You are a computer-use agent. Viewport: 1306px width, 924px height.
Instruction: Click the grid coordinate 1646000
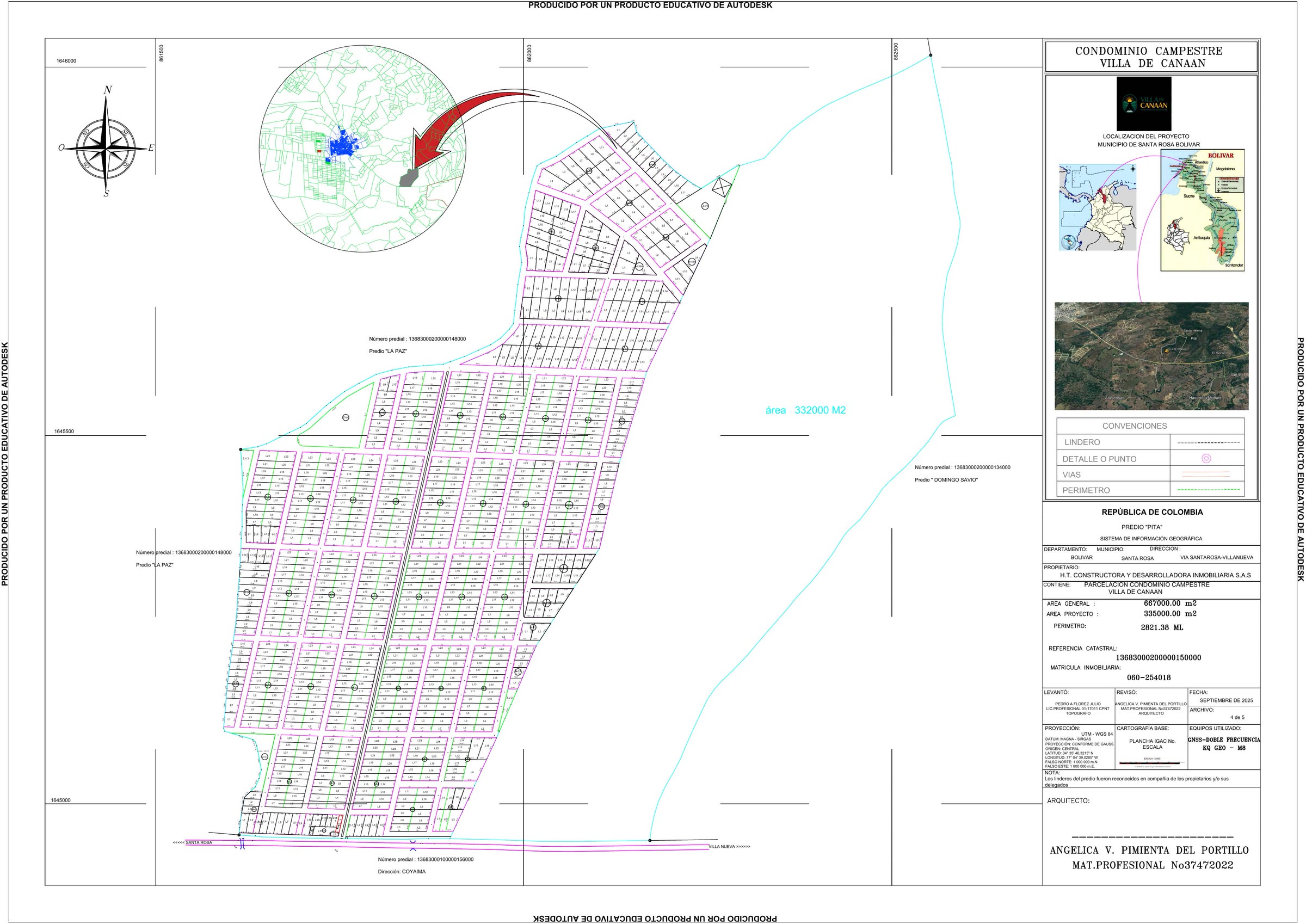coord(66,61)
